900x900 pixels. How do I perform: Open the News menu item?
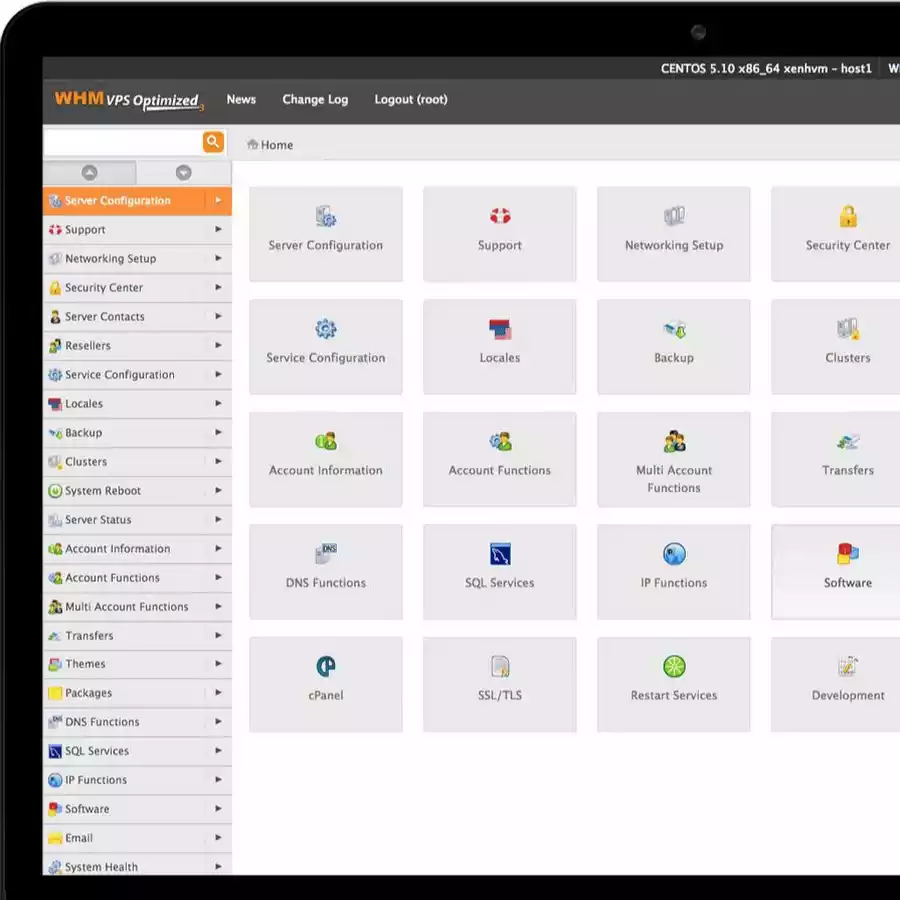(x=241, y=99)
